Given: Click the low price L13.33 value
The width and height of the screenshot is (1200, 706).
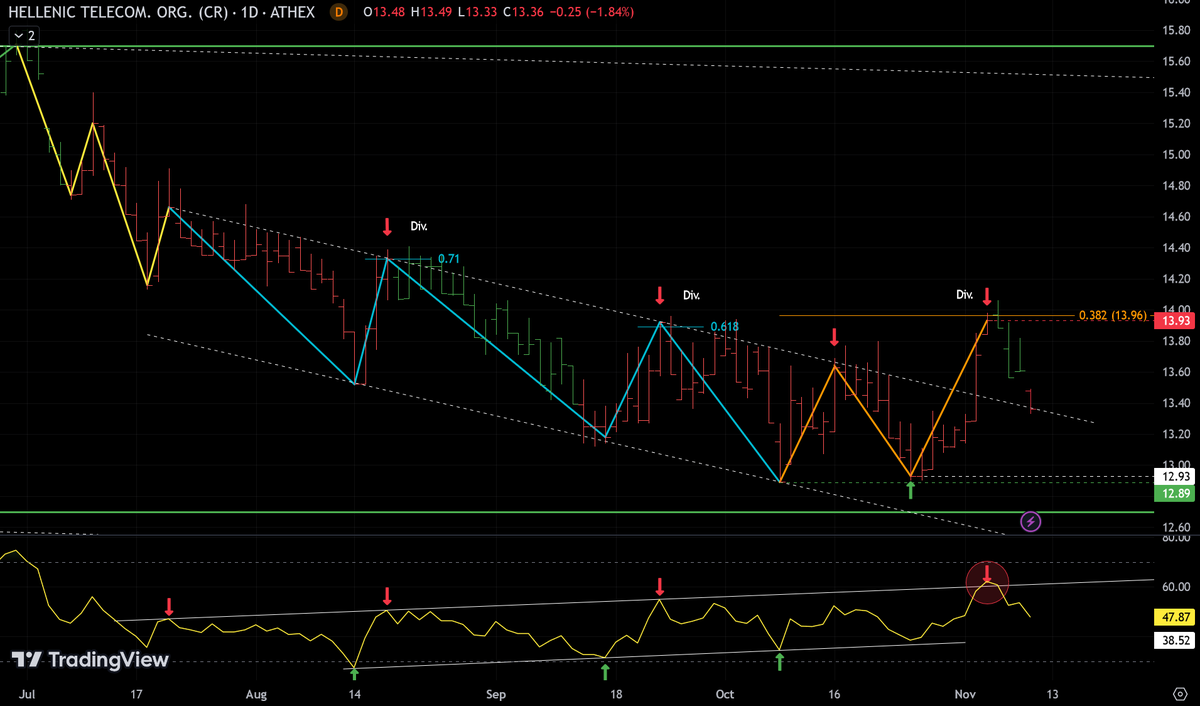Looking at the screenshot, I should click(x=478, y=12).
